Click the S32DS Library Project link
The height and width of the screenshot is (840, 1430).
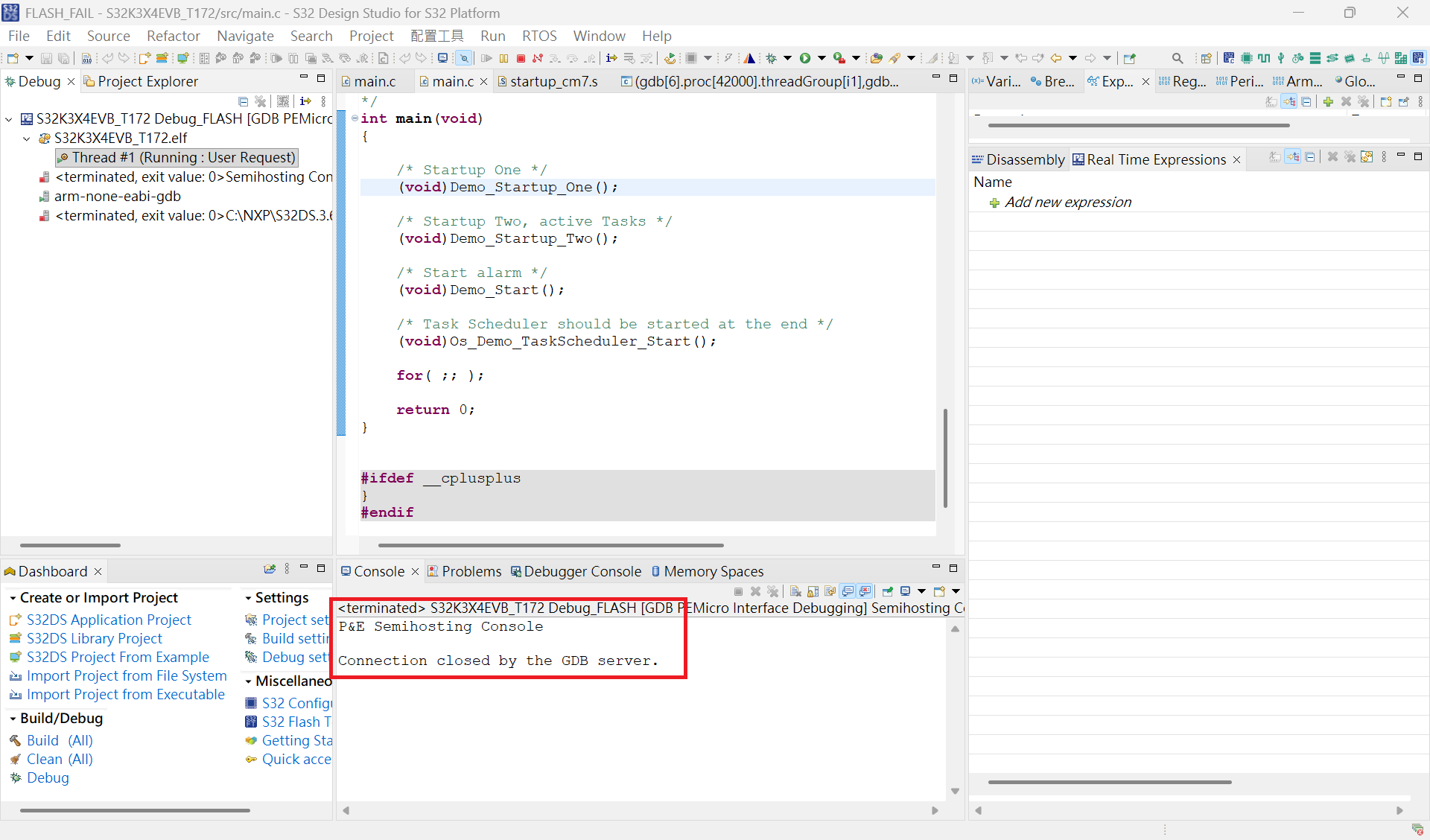[x=95, y=638]
